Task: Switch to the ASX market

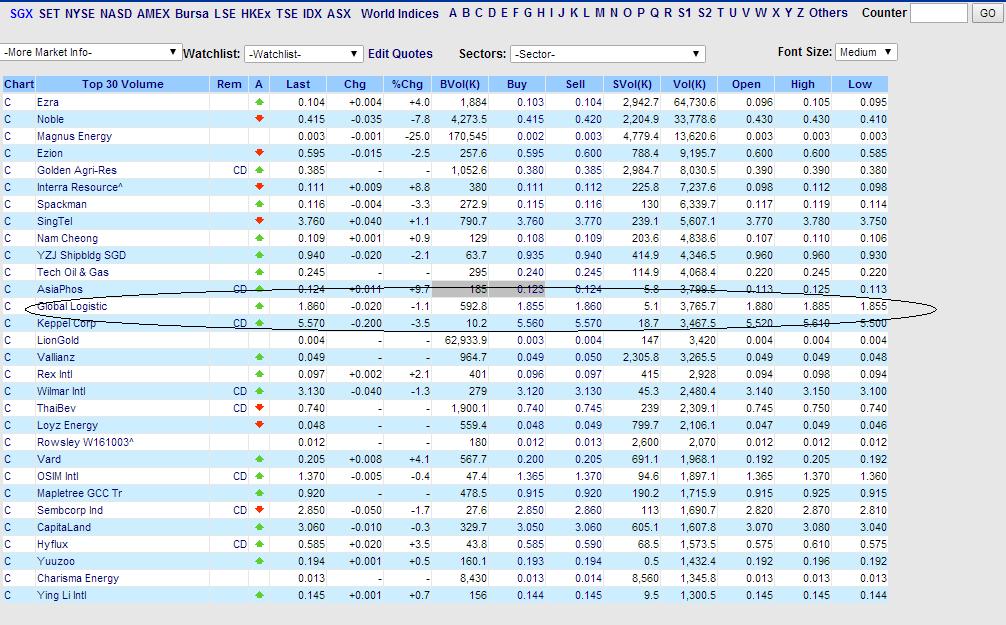Action: (x=339, y=13)
